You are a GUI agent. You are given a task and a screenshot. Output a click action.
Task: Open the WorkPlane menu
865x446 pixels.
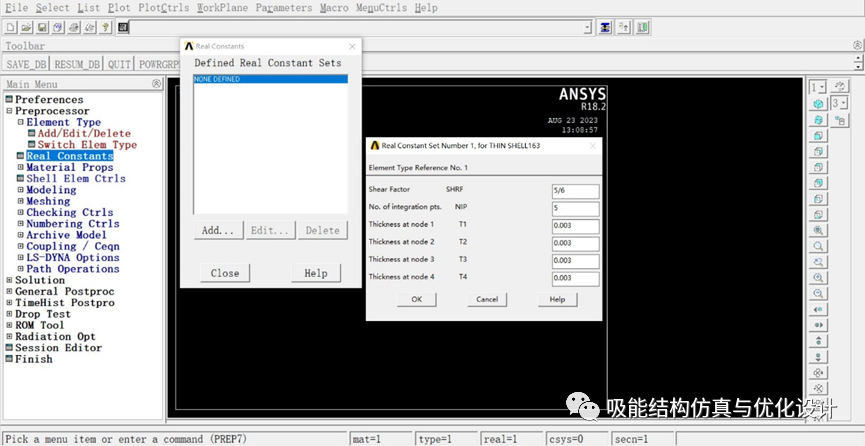pyautogui.click(x=222, y=8)
